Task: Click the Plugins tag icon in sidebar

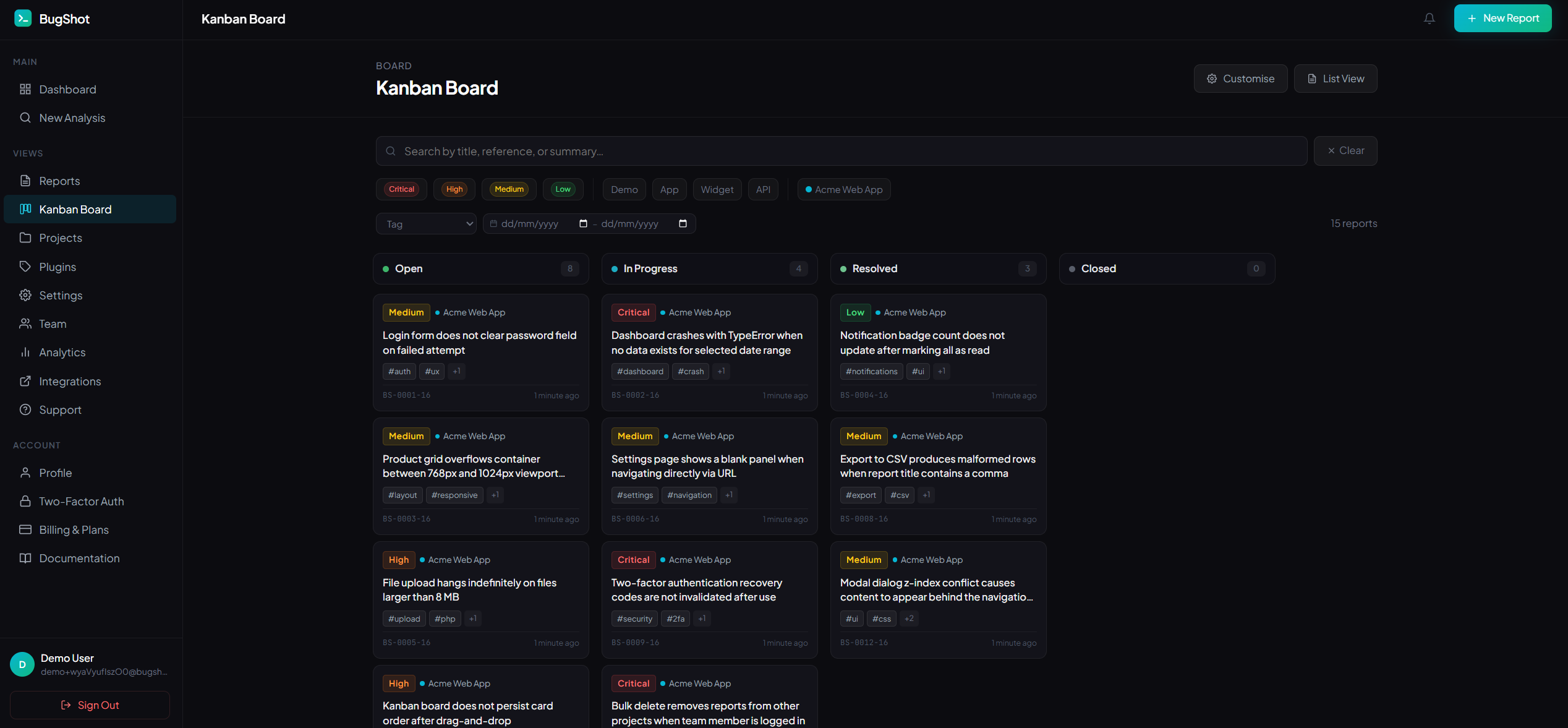Action: click(25, 267)
